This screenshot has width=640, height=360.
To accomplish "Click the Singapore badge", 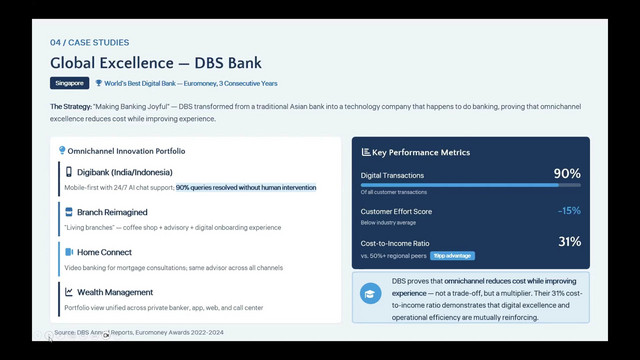I will pos(69,83).
